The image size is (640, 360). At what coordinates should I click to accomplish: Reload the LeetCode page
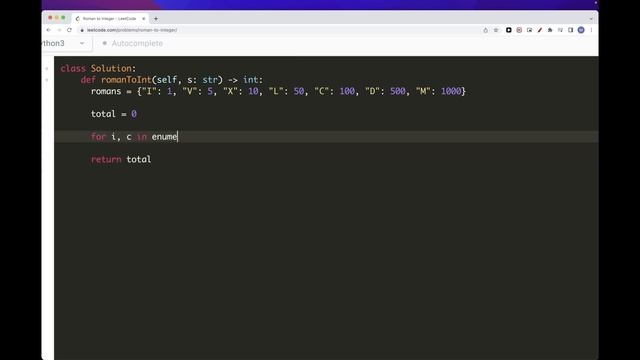[69, 30]
